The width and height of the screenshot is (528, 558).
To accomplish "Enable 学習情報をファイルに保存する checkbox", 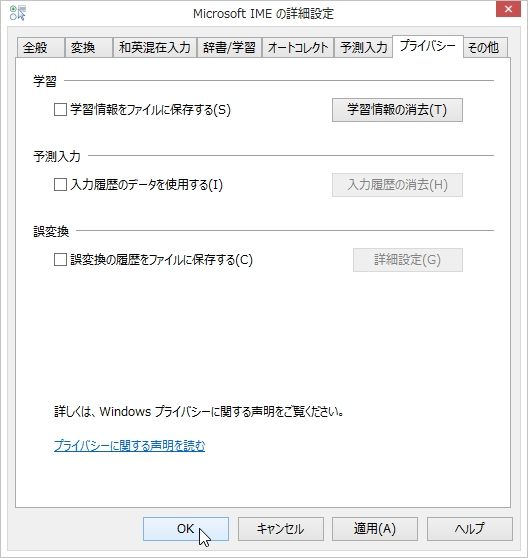I will pyautogui.click(x=60, y=110).
